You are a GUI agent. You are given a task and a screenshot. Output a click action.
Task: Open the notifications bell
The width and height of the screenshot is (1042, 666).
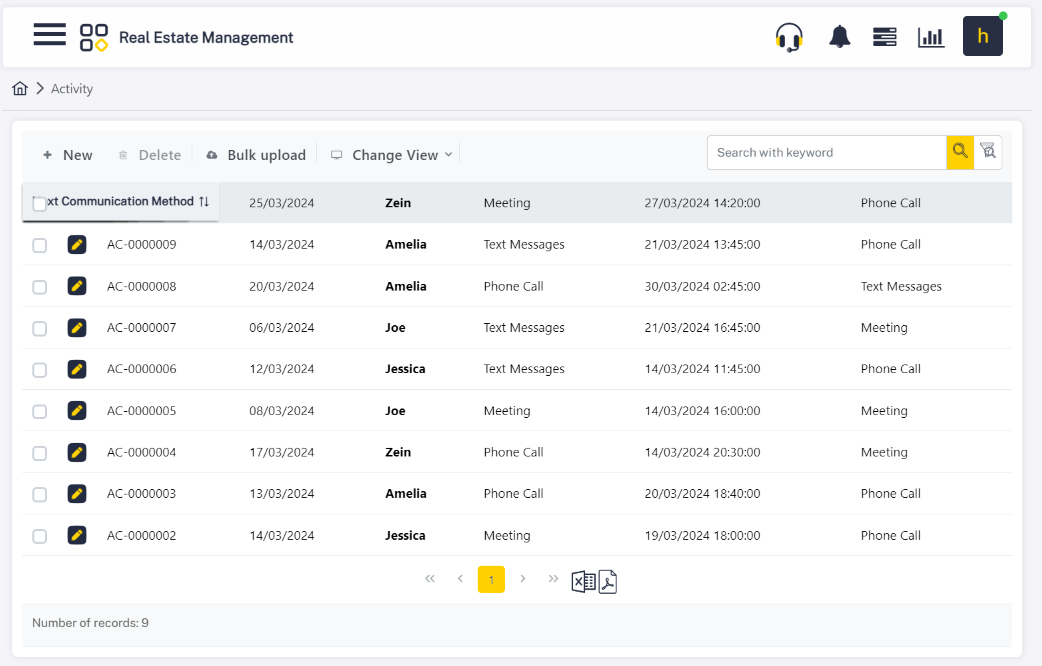[x=839, y=37]
